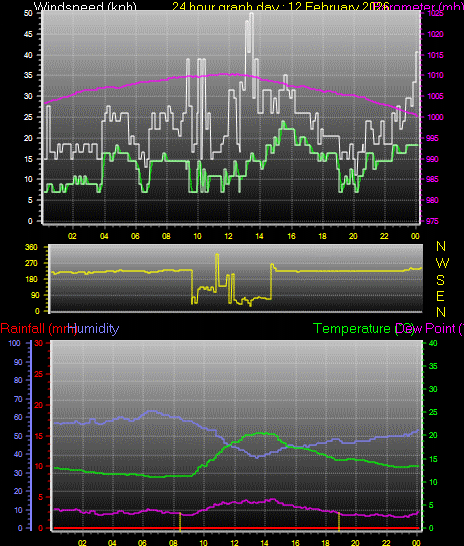
Task: Select the red 30 rainfall axis value
Action: click(x=39, y=343)
